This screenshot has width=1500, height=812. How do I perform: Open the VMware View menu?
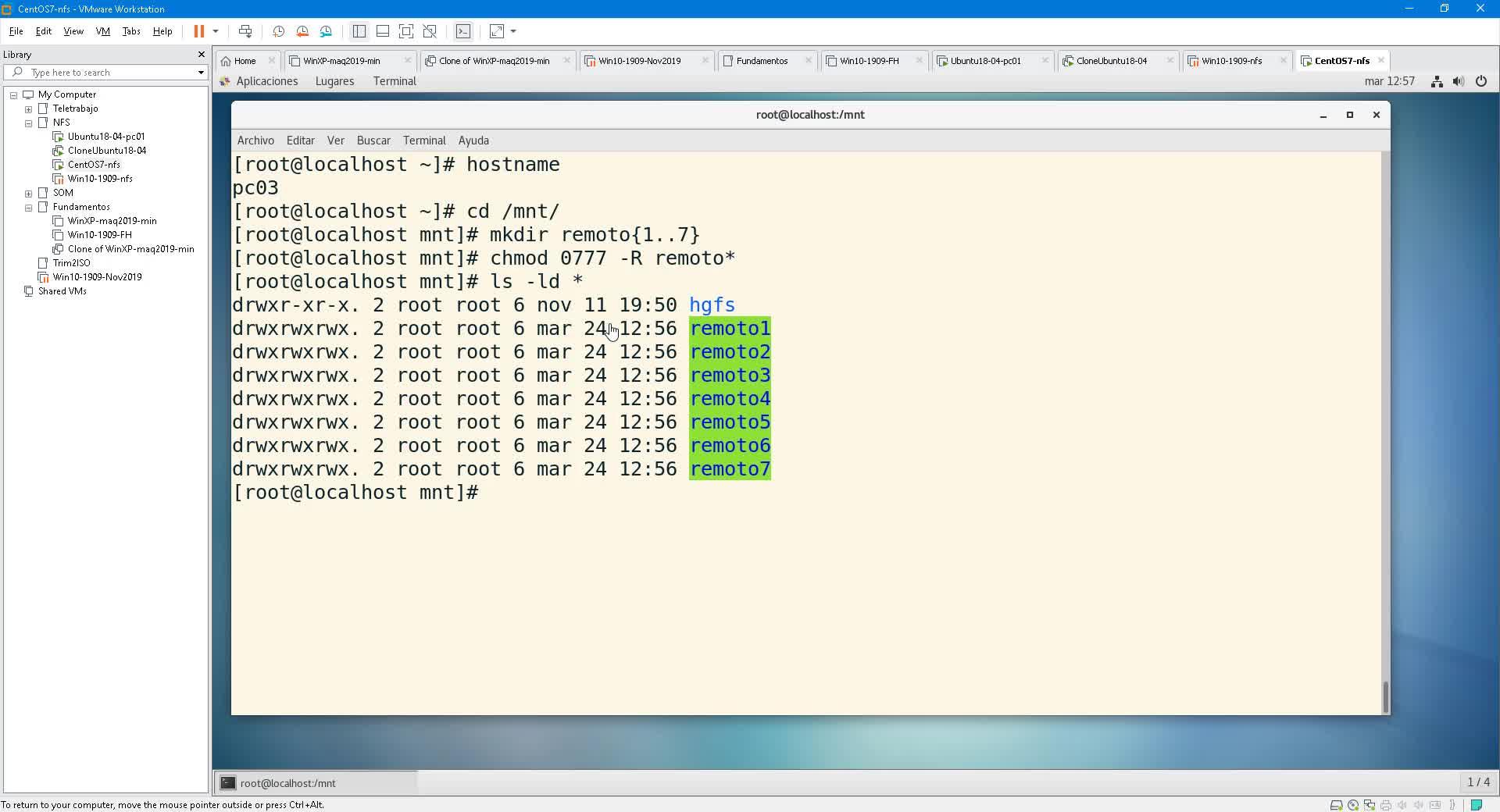[x=73, y=31]
